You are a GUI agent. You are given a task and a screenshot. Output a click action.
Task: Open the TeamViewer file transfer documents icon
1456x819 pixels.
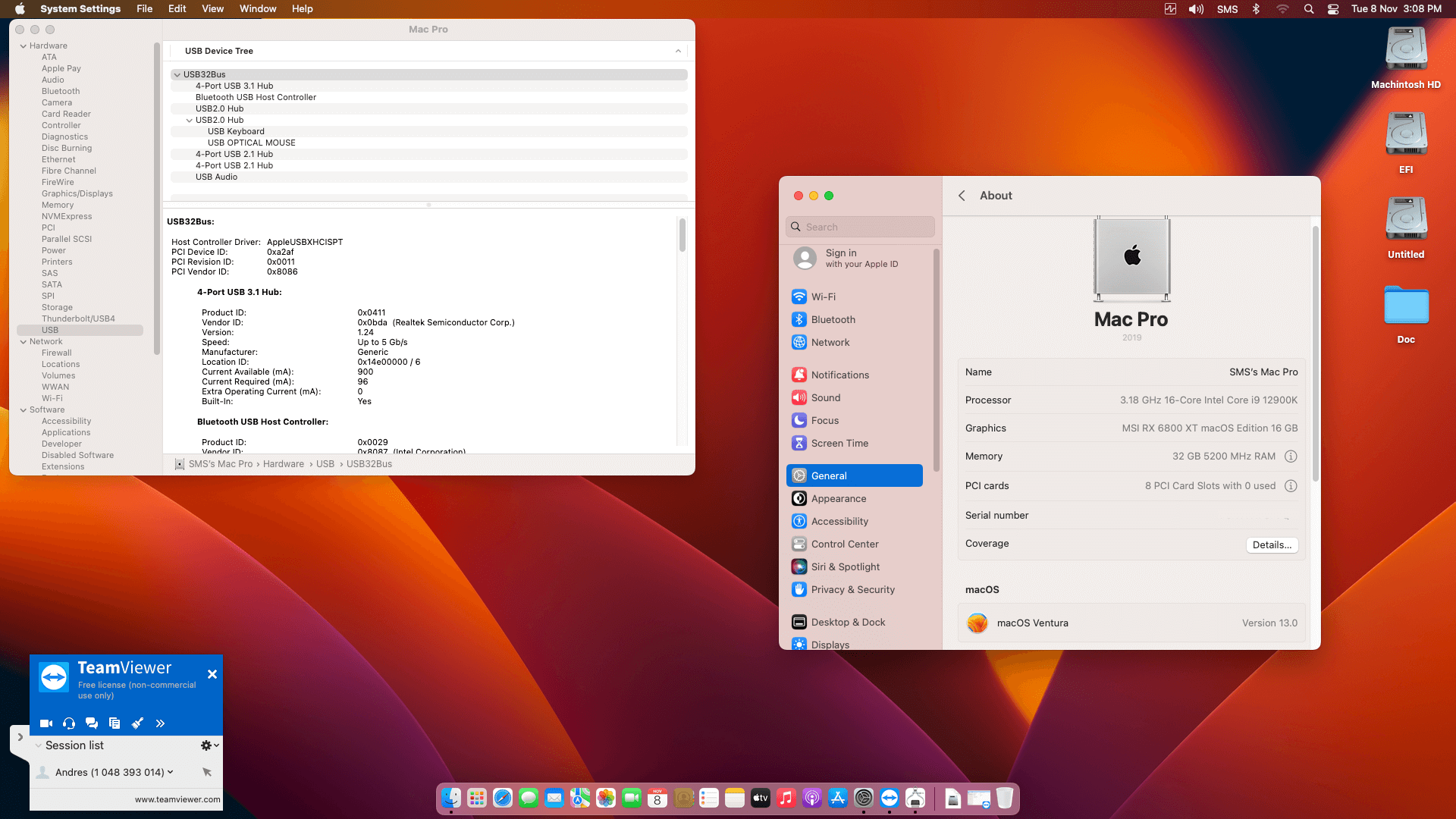(x=115, y=723)
